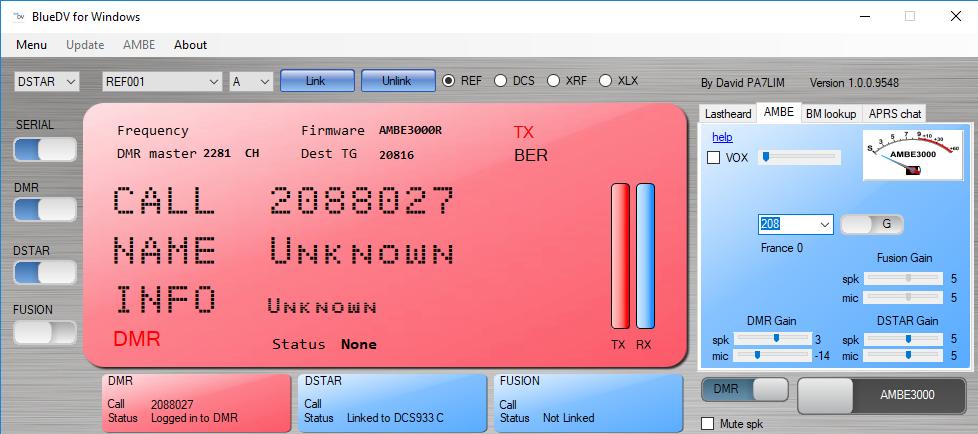Image resolution: width=978 pixels, height=434 pixels.
Task: Click the BlueDV app icon in title bar
Action: tap(18, 16)
